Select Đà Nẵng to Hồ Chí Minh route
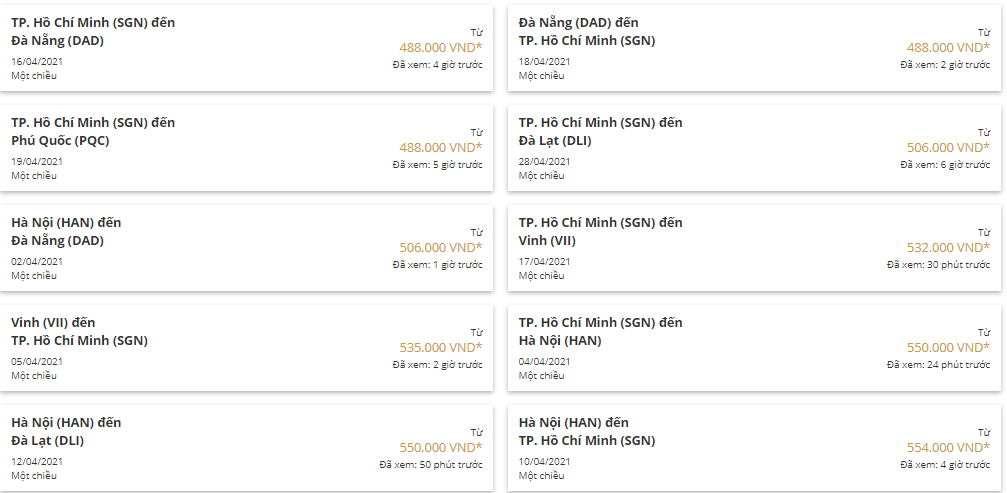This screenshot has height=493, width=1007. [587, 31]
